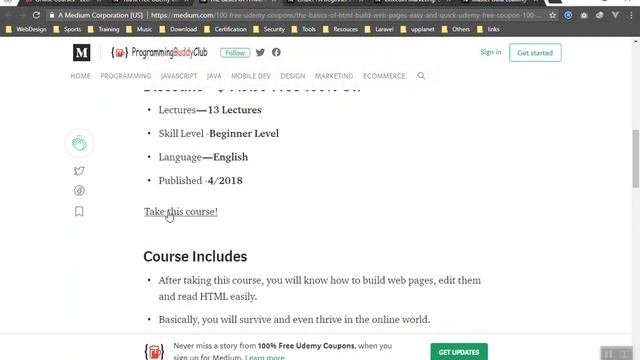Open the WebDesign bookmarks folder
640x360 pixels.
[x=26, y=29]
